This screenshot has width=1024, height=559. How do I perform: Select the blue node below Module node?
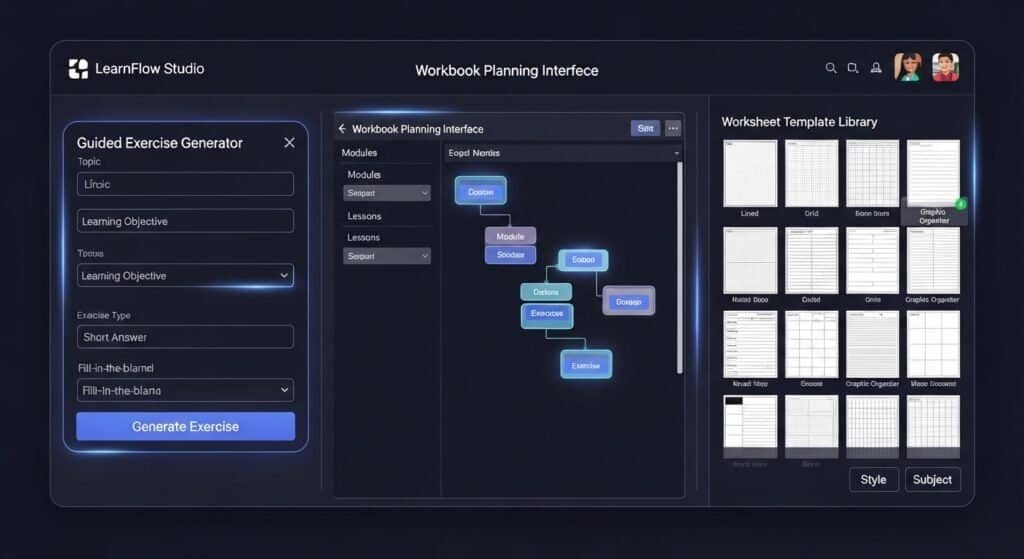511,255
